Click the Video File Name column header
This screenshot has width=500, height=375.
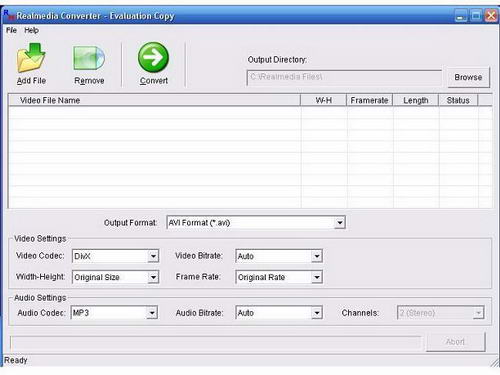click(154, 100)
